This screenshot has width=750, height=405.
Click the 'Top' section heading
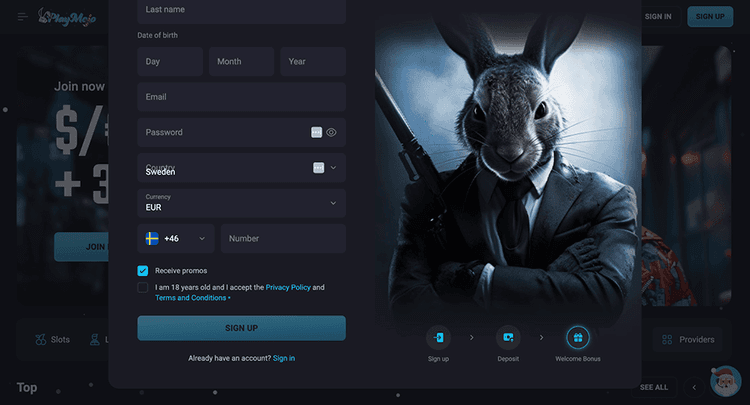pyautogui.click(x=27, y=387)
